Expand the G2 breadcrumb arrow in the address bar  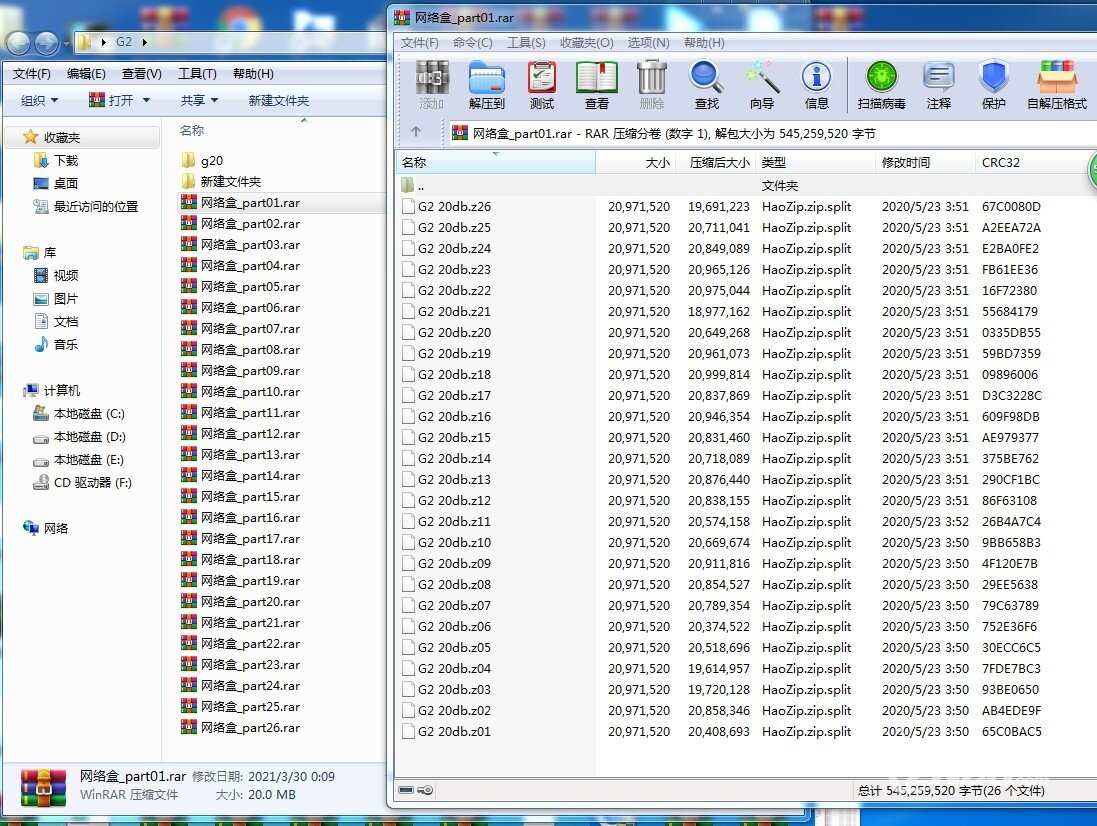145,42
